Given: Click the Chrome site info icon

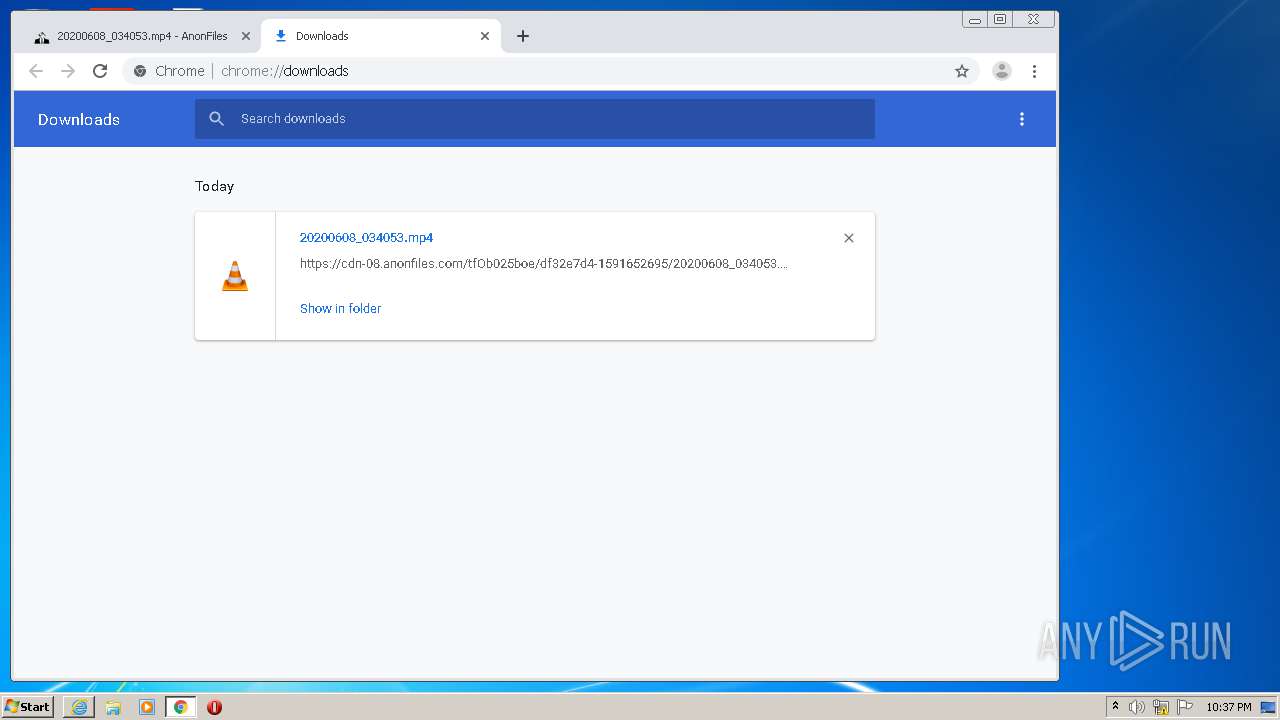Looking at the screenshot, I should pyautogui.click(x=140, y=71).
